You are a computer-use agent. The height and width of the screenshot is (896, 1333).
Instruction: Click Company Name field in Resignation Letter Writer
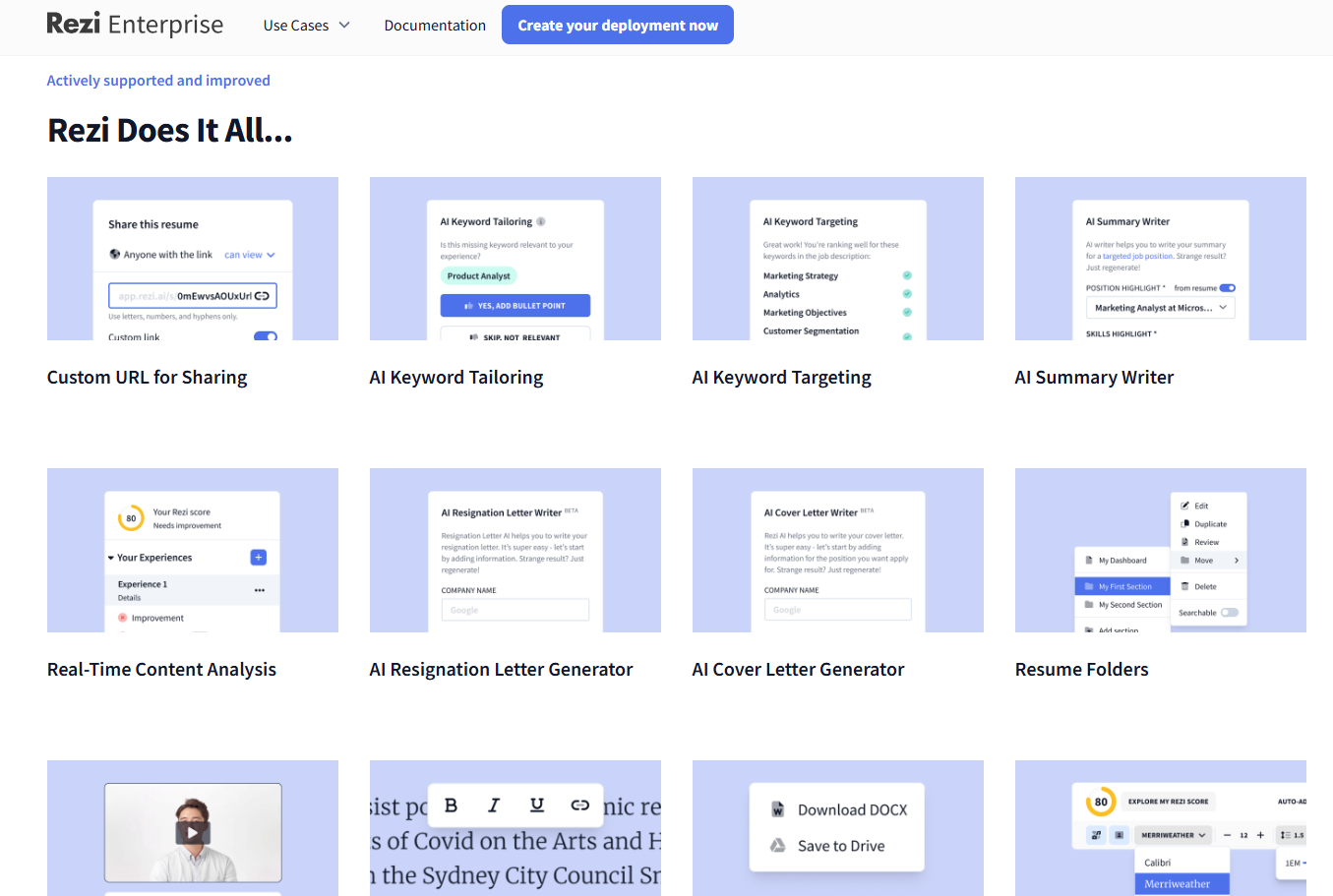515,610
